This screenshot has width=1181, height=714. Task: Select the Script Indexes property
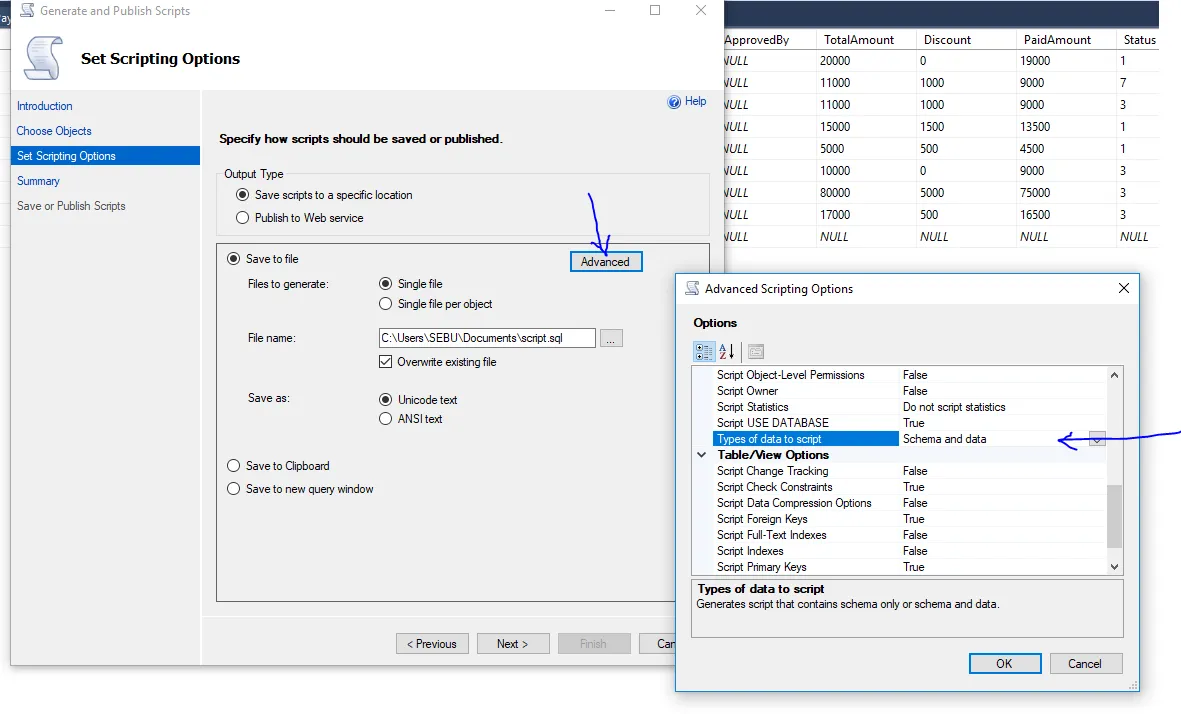909,551
